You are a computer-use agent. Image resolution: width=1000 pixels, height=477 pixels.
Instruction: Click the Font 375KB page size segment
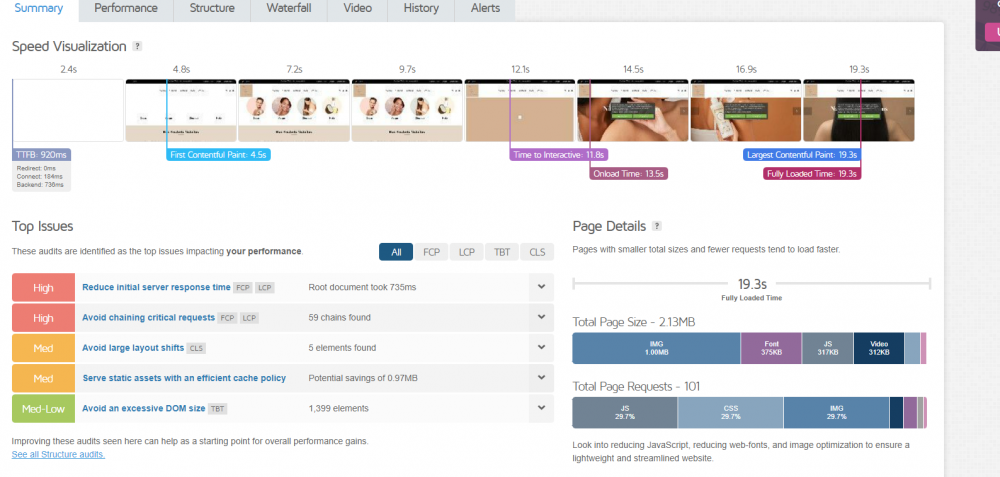771,348
